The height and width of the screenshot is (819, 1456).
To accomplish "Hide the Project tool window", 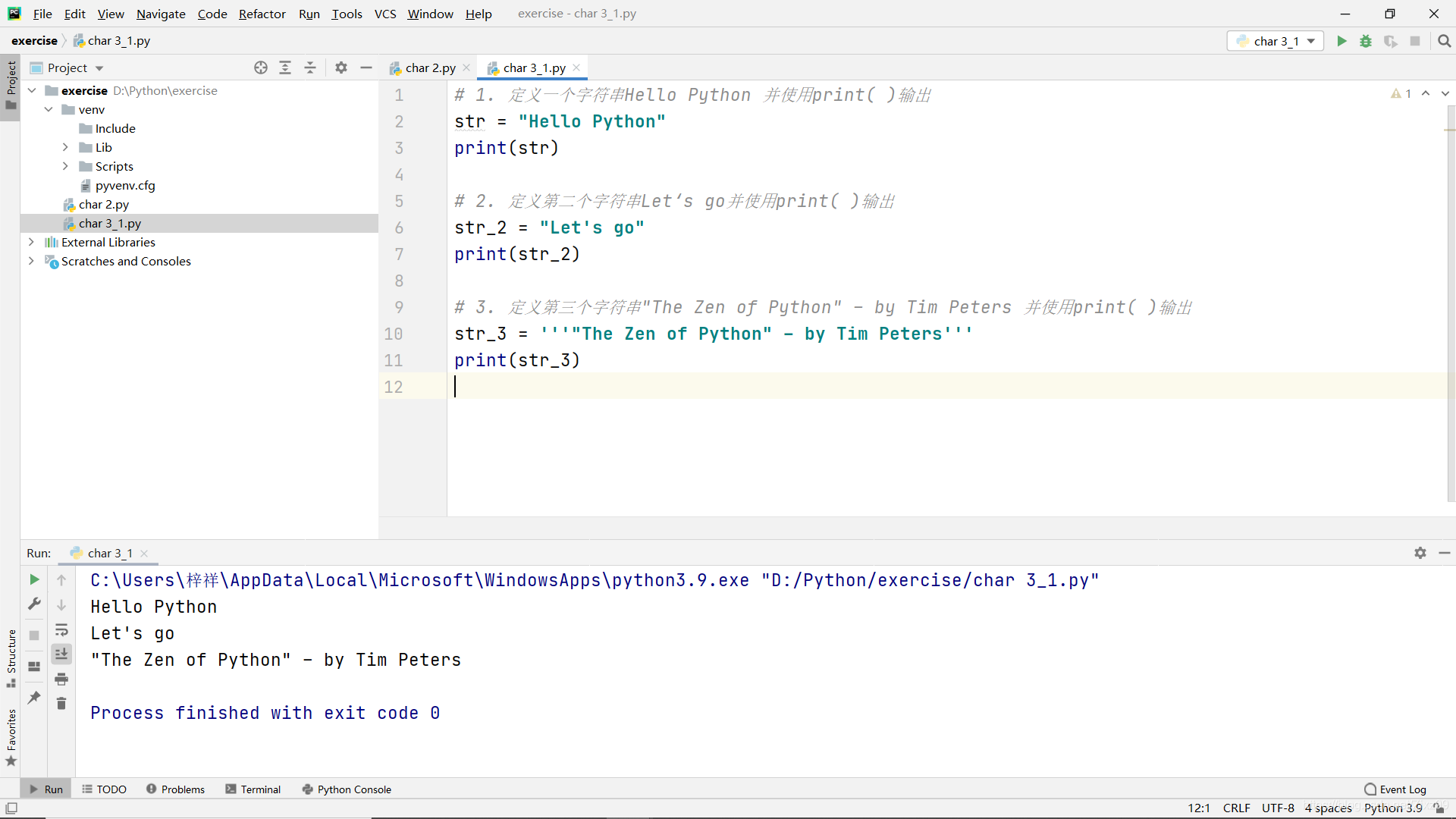I will (366, 67).
